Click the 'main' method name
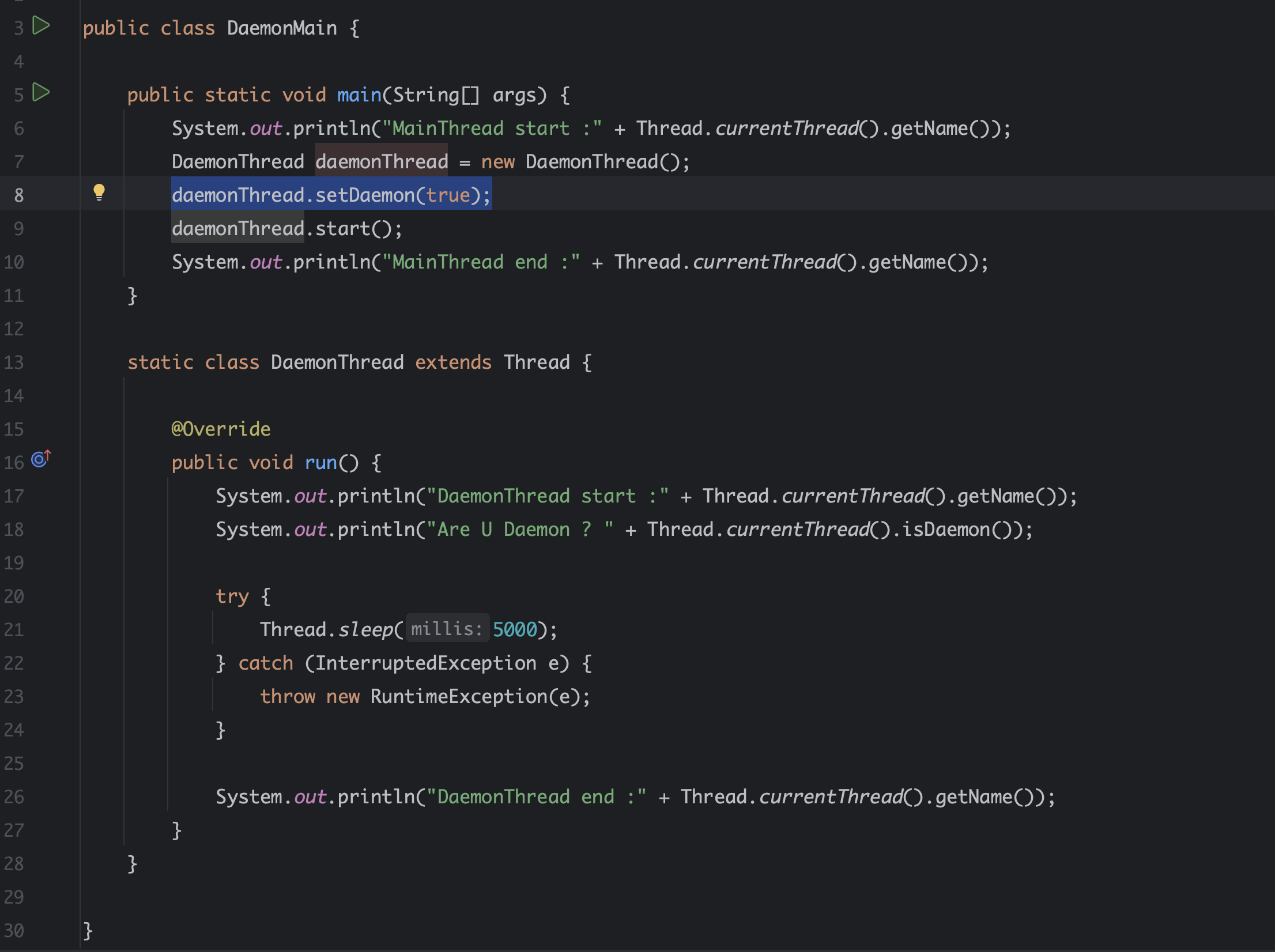Image resolution: width=1275 pixels, height=952 pixels. (359, 95)
